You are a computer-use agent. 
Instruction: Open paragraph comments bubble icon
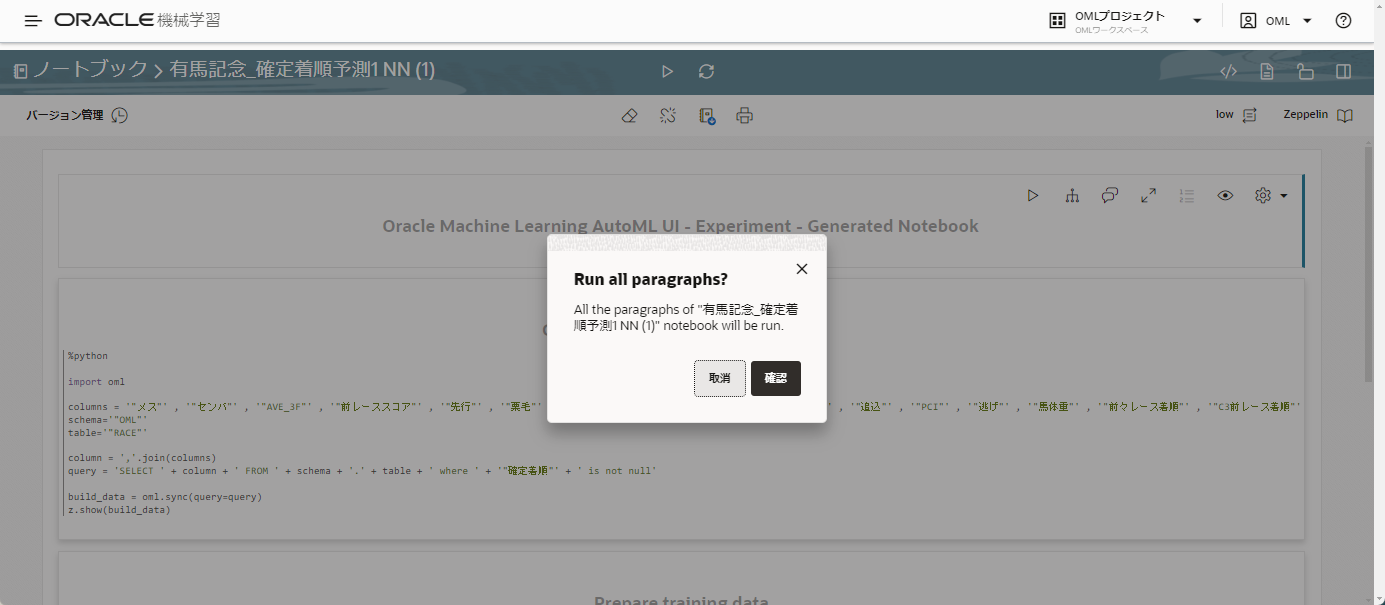coord(1110,196)
